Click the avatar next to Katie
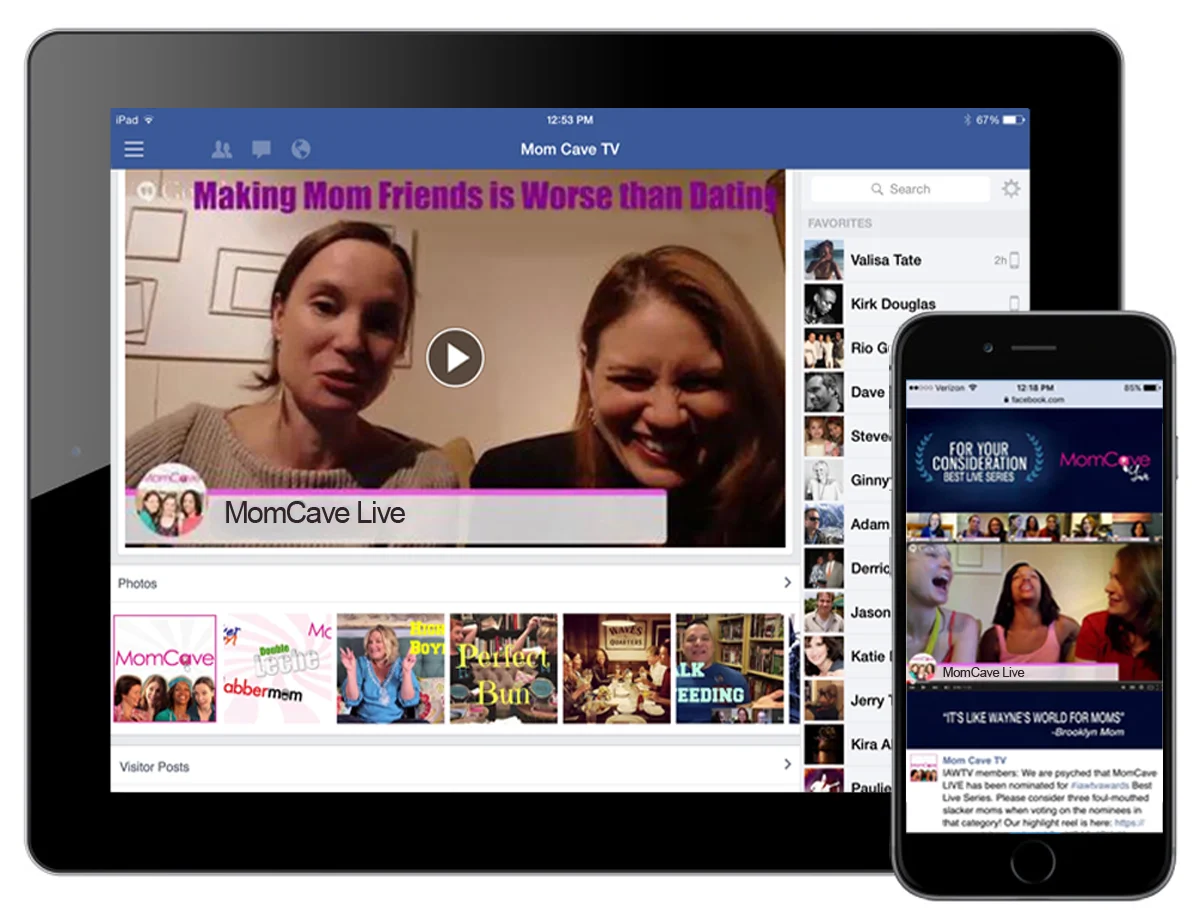 pos(824,656)
